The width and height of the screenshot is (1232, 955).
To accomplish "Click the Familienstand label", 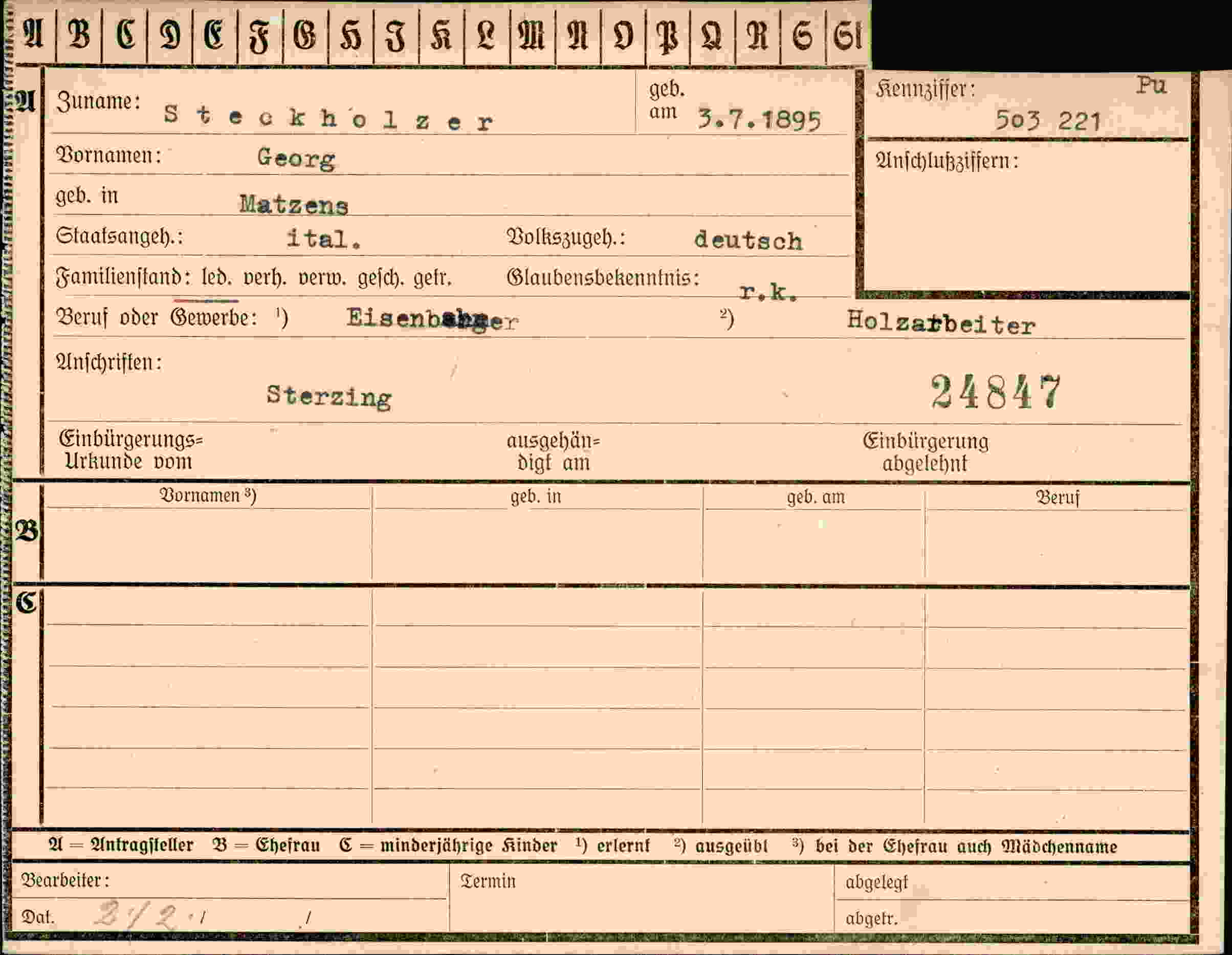I will point(123,278).
